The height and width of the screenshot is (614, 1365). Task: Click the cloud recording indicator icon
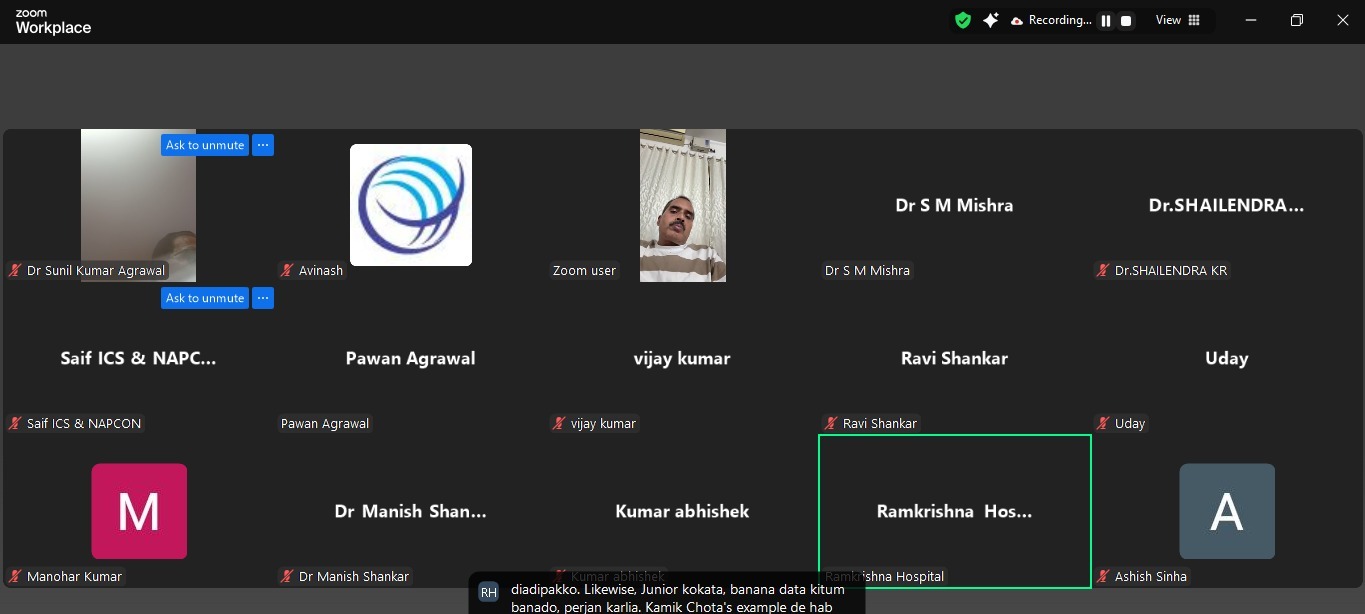pos(1017,21)
